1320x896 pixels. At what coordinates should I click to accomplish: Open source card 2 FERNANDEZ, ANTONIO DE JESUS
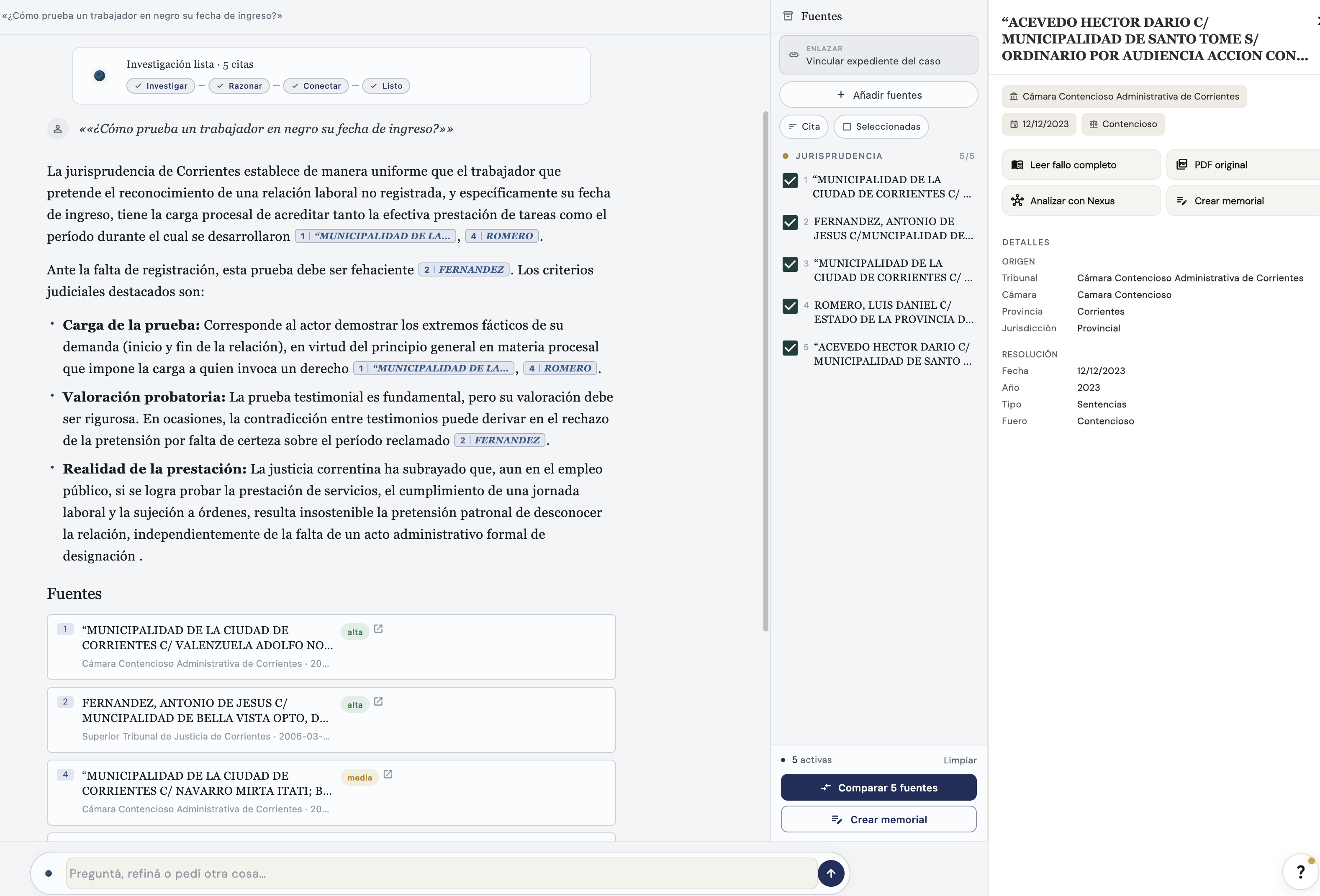[x=331, y=719]
